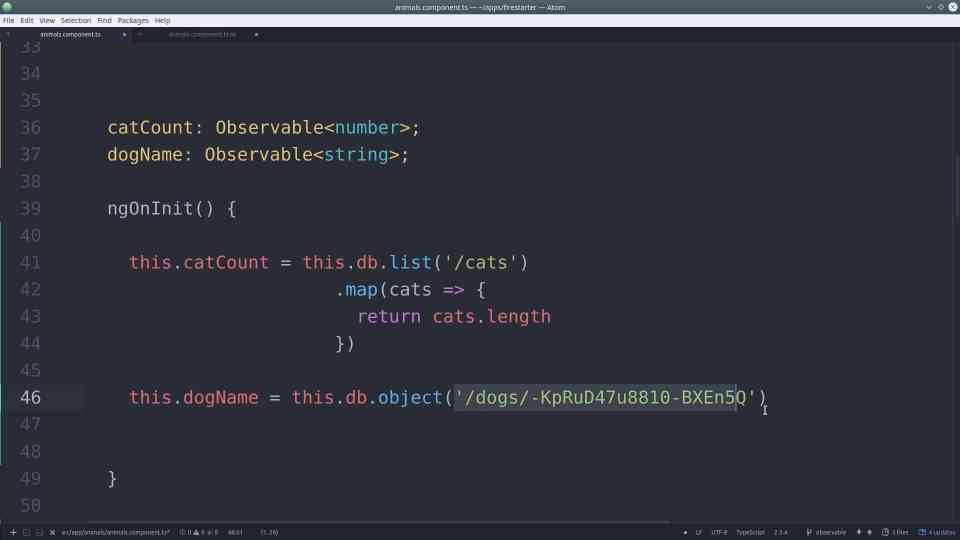The height and width of the screenshot is (540, 960).
Task: Click line number 39 in the gutter
Action: pyautogui.click(x=31, y=208)
